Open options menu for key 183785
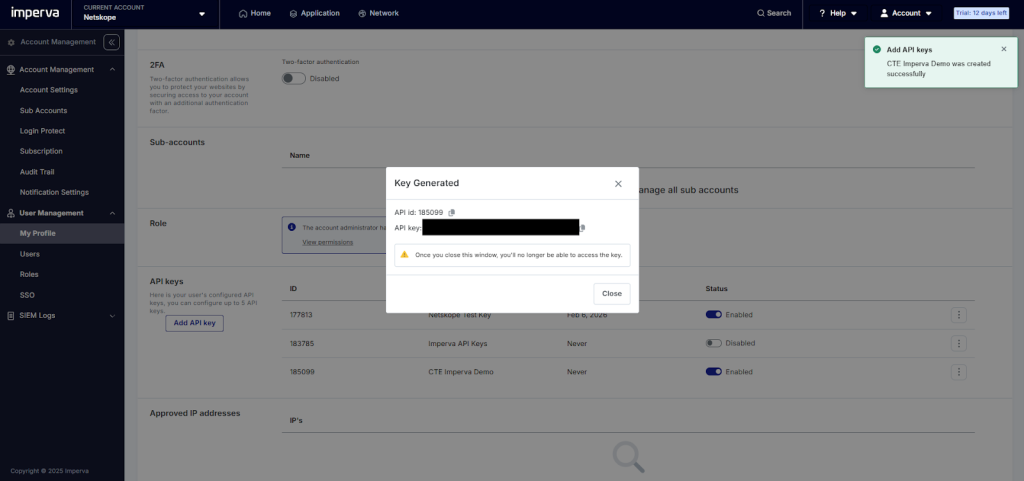 [x=959, y=343]
